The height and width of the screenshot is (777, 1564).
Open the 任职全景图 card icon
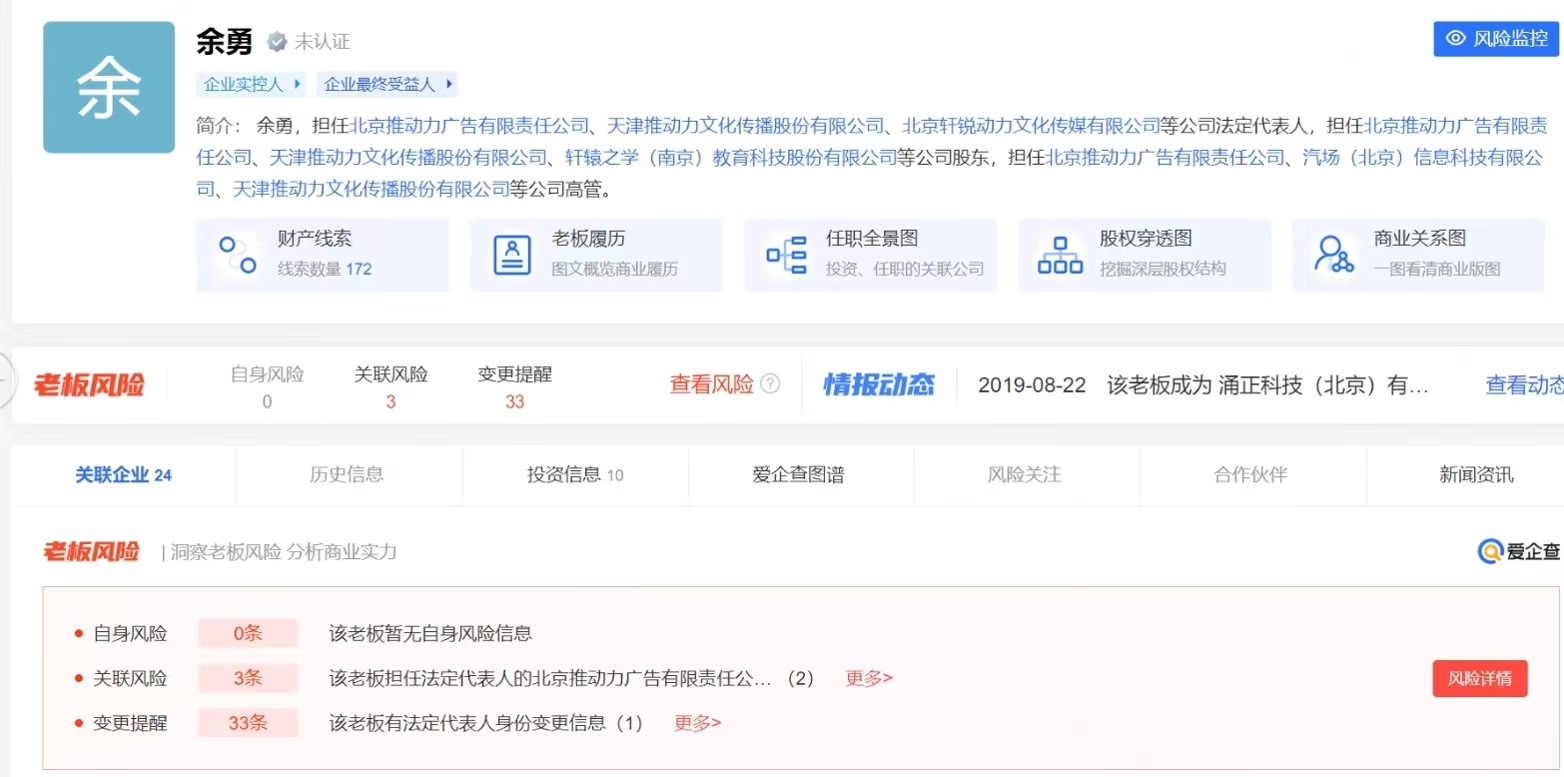click(x=786, y=254)
